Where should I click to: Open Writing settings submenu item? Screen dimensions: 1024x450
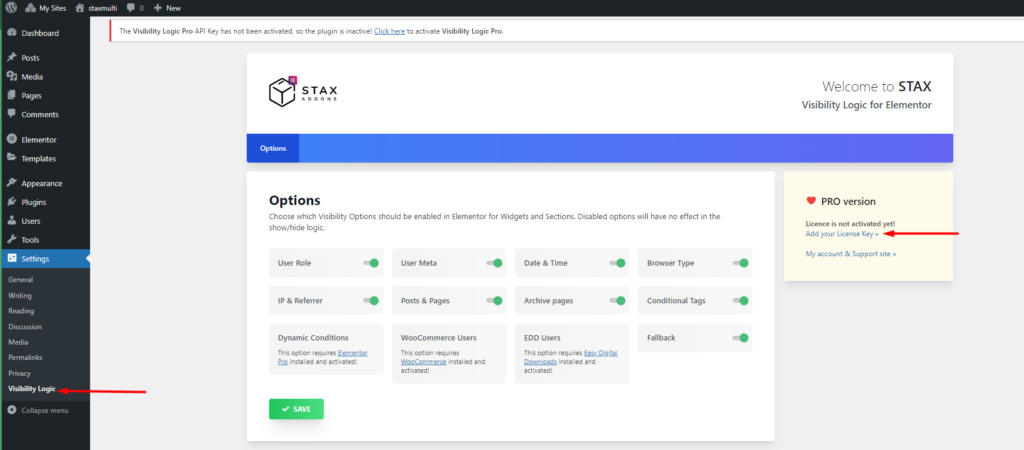pyautogui.click(x=20, y=295)
